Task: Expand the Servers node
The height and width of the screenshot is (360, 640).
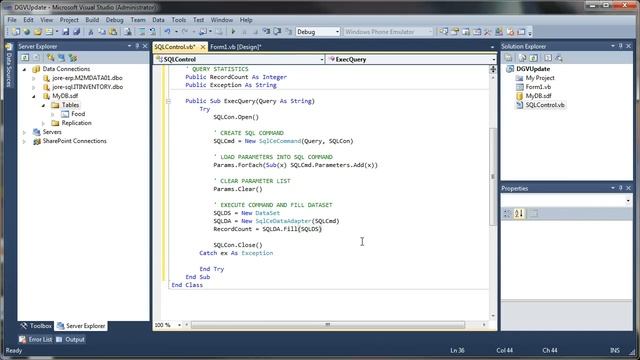Action: coord(24,132)
